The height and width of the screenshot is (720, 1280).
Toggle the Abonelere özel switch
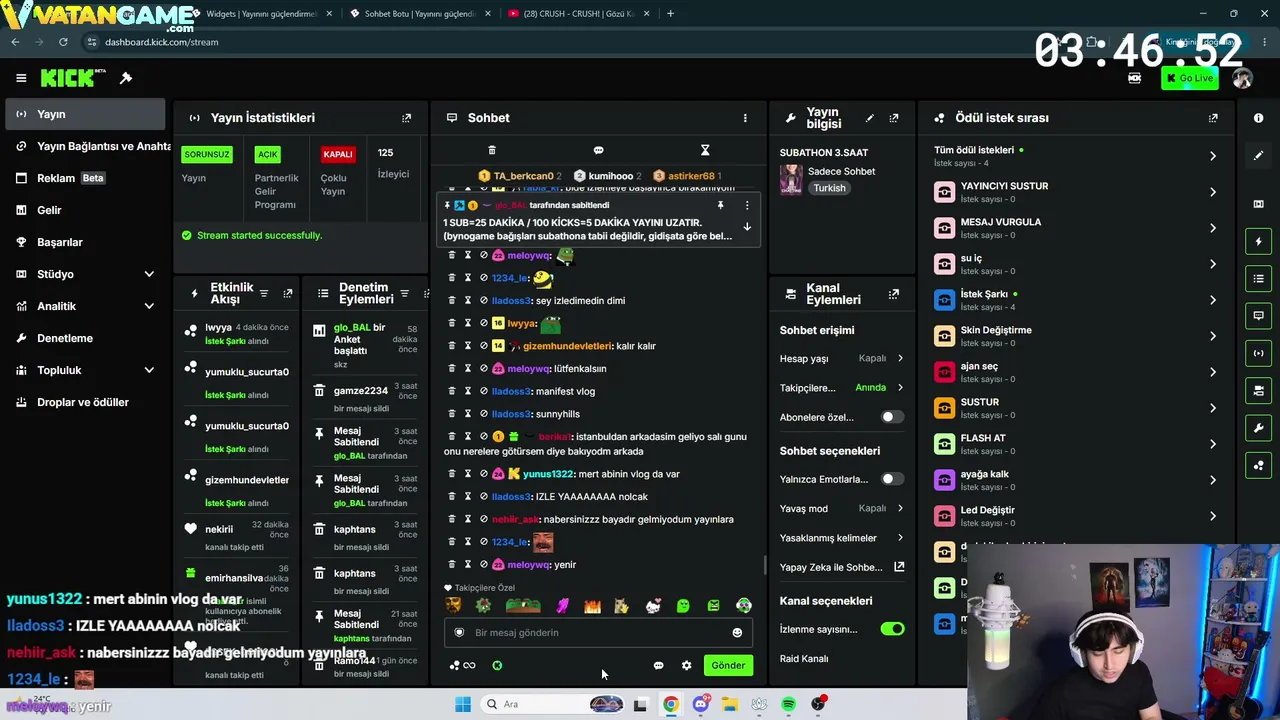tap(890, 417)
